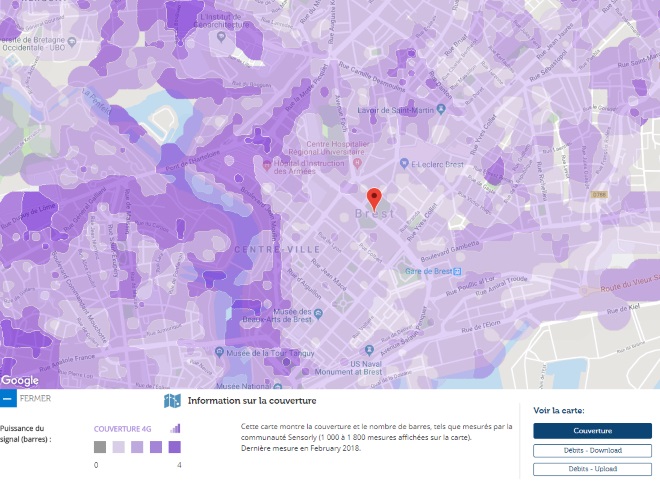Click the FERMER label to close the legend
Screen dimensions: 660x490
click(x=36, y=400)
